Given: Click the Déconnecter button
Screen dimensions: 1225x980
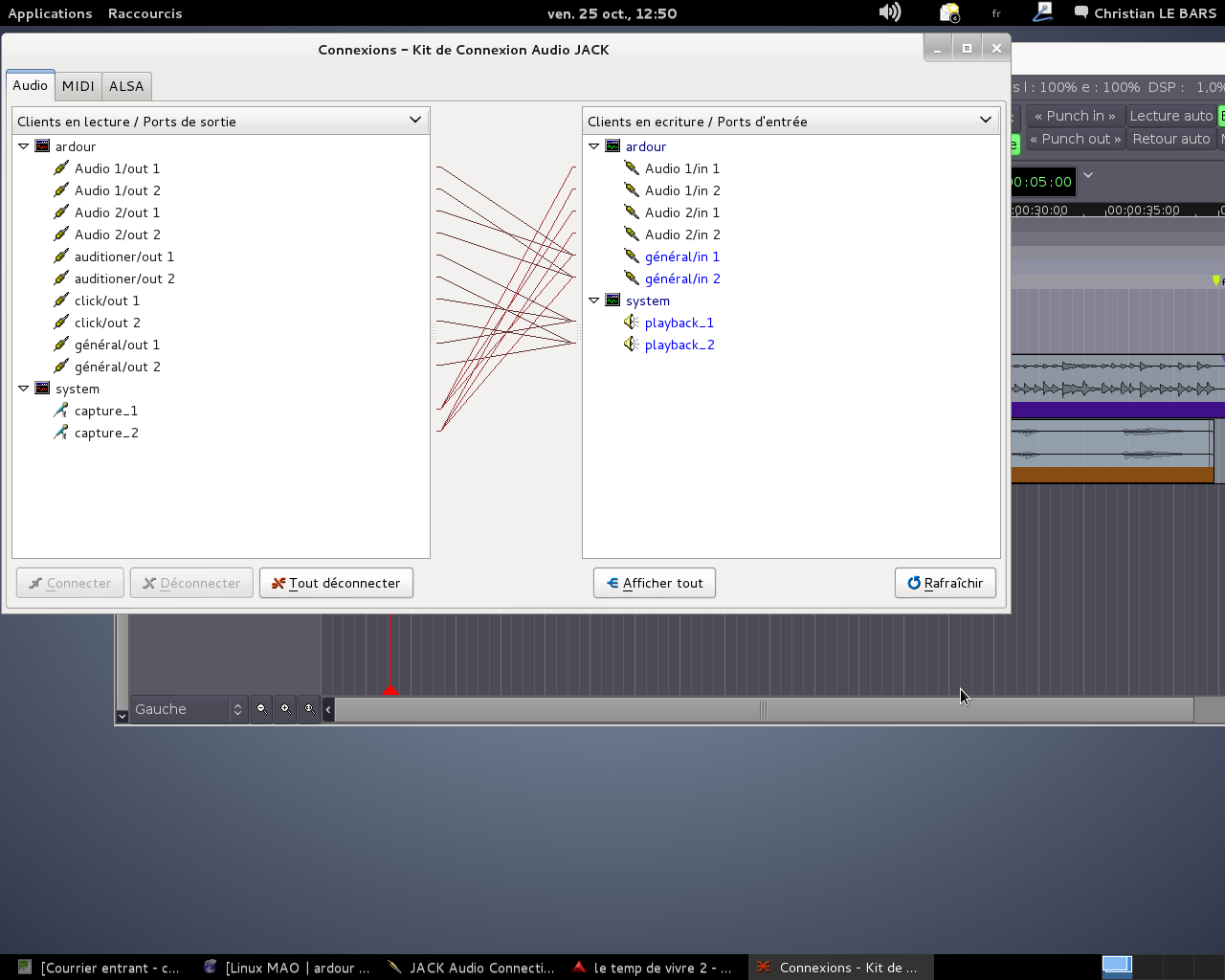Looking at the screenshot, I should [x=191, y=583].
